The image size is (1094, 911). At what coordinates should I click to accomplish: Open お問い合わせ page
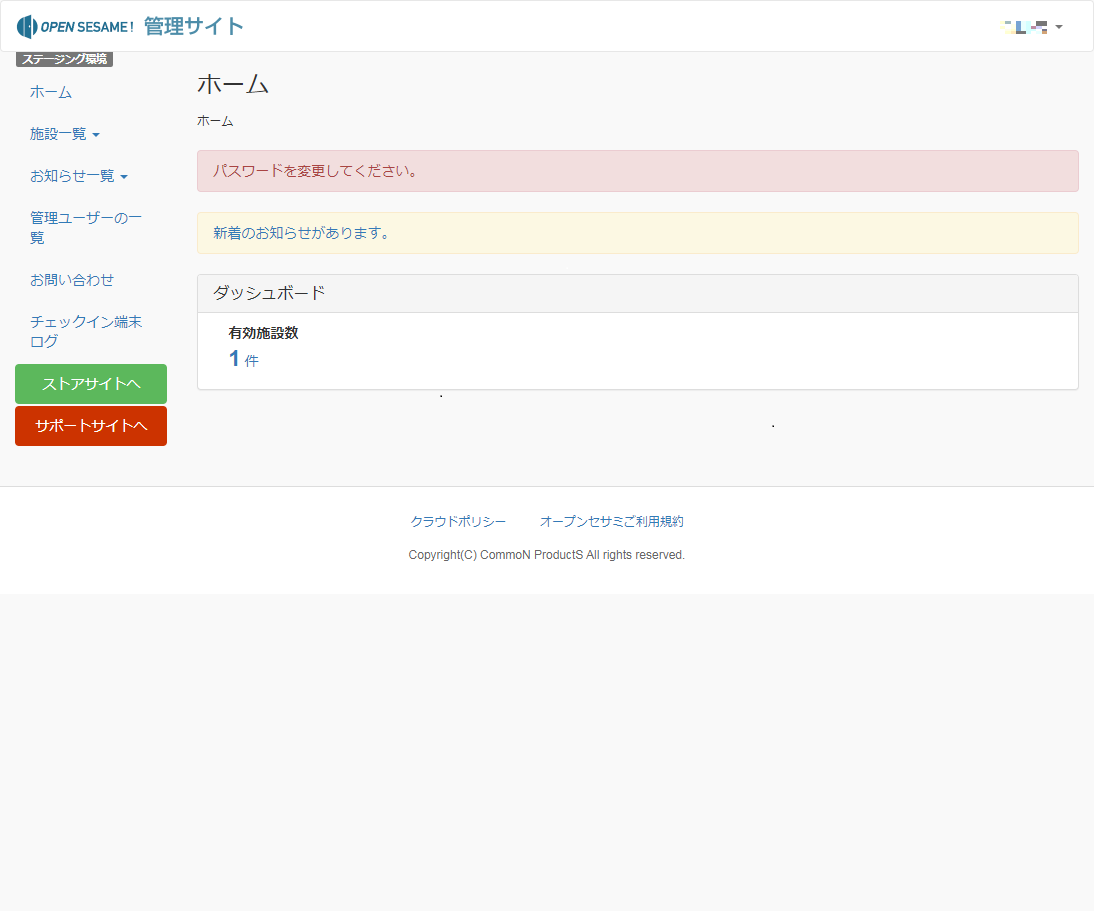point(72,280)
